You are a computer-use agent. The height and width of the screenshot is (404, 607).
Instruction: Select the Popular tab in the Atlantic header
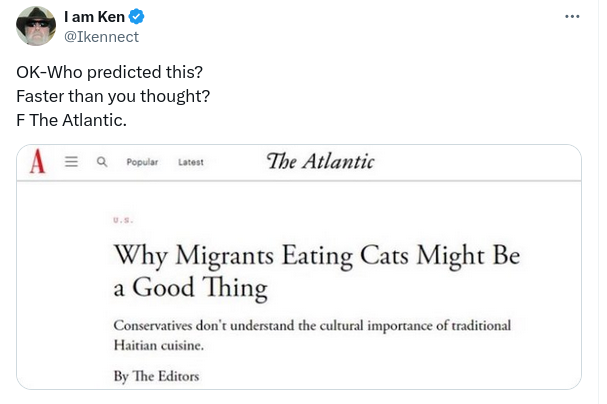click(x=142, y=162)
